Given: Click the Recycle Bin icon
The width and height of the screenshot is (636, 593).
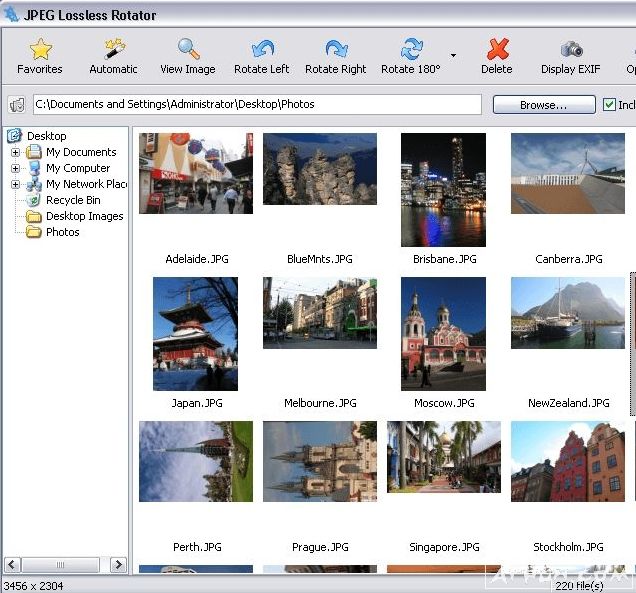Looking at the screenshot, I should 34,200.
